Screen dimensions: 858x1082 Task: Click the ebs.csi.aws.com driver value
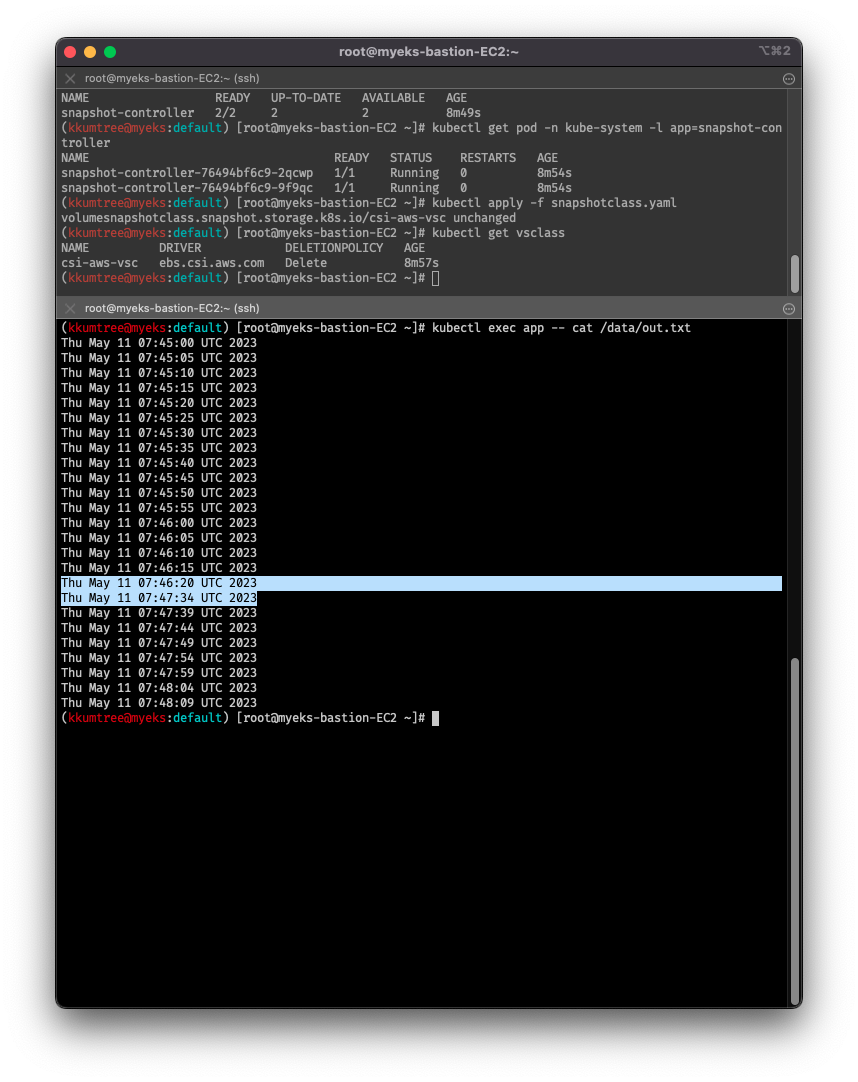pyautogui.click(x=212, y=263)
